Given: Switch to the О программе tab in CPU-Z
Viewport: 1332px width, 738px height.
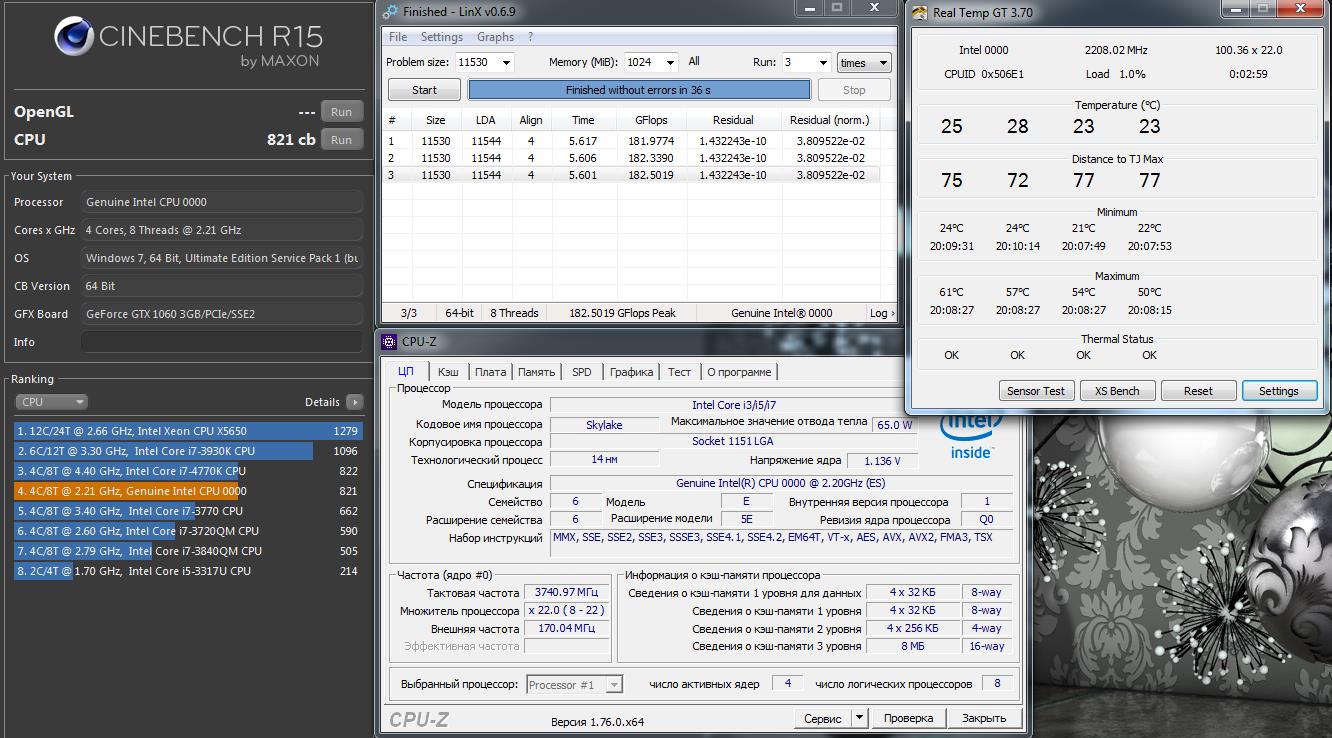Looking at the screenshot, I should click(x=739, y=372).
